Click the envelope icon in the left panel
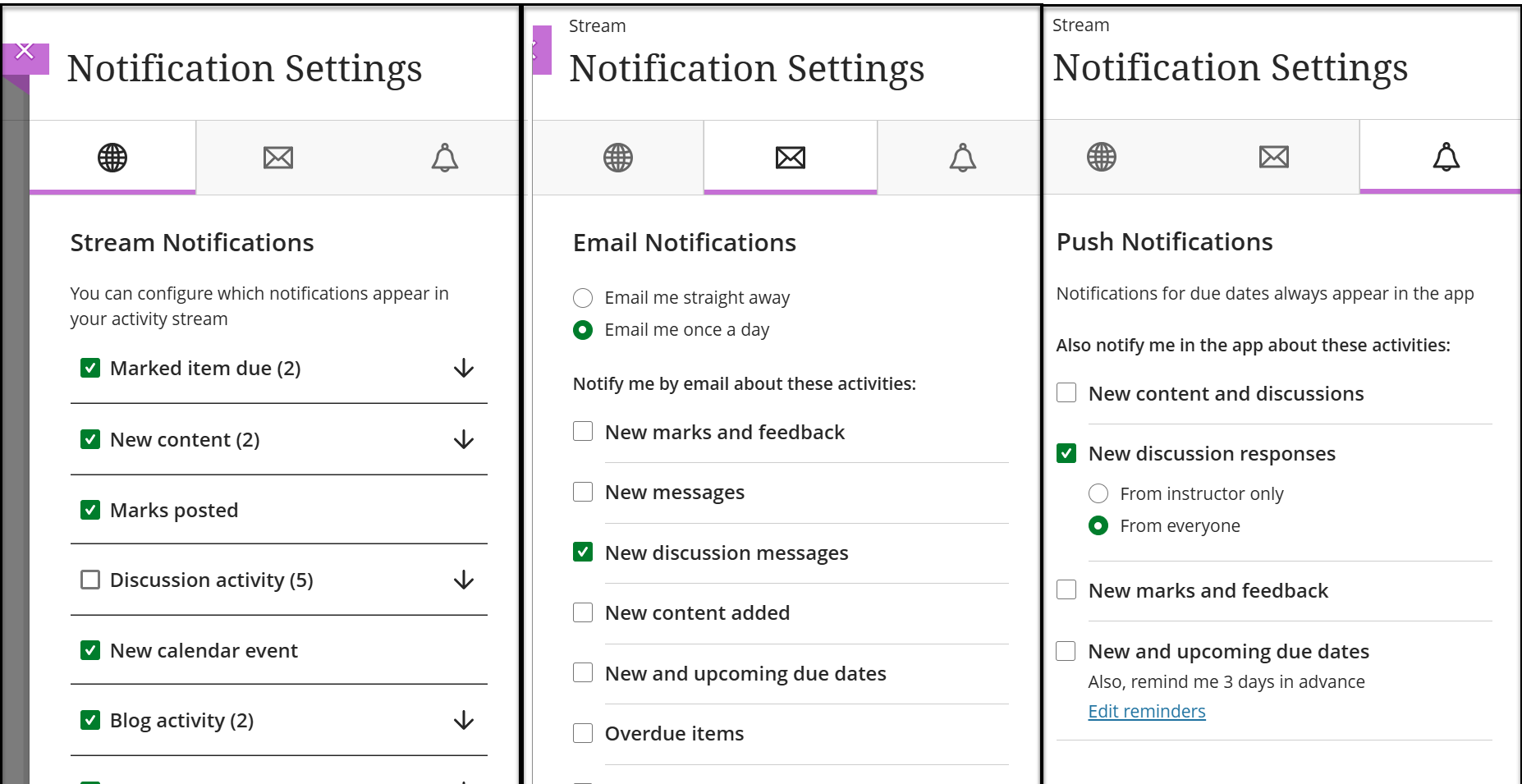 click(277, 157)
